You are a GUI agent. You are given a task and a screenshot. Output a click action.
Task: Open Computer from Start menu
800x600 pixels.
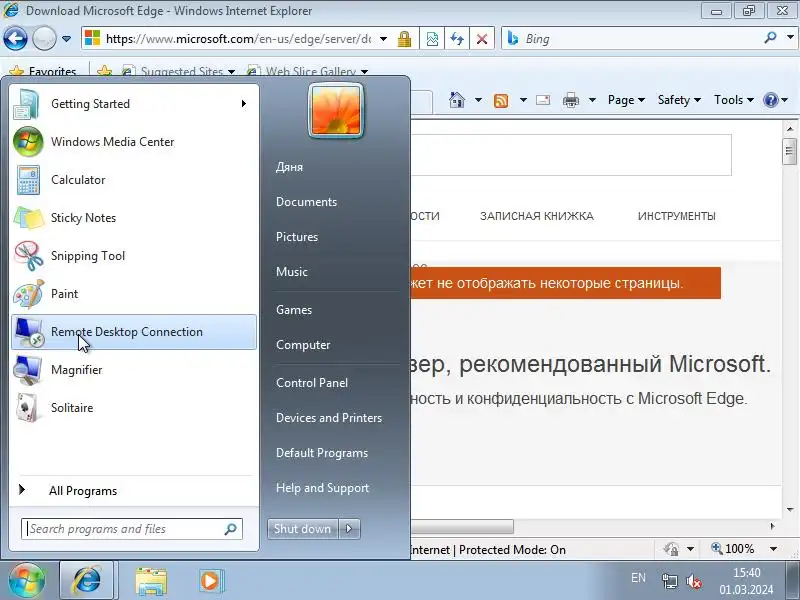pos(303,345)
